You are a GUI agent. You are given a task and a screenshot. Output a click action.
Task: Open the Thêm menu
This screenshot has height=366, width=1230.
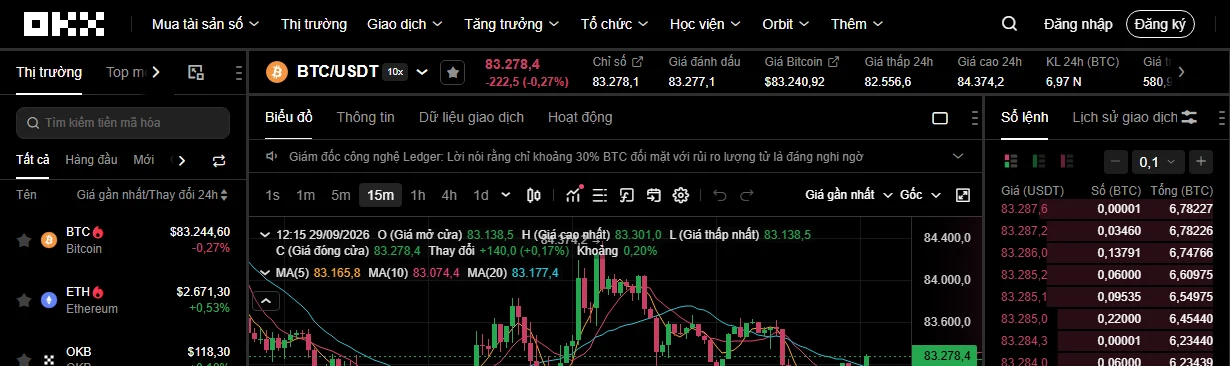[858, 24]
